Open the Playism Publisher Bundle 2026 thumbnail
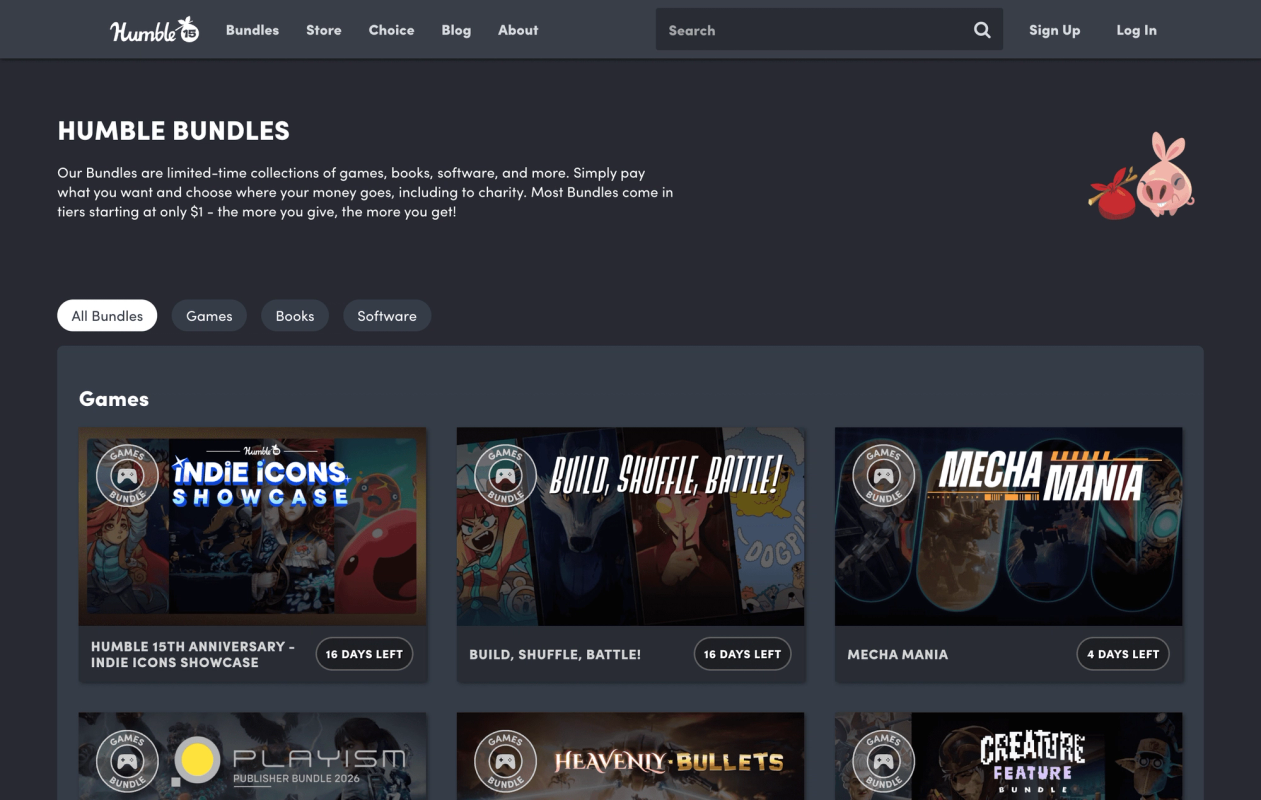Image resolution: width=1261 pixels, height=800 pixels. [253, 756]
